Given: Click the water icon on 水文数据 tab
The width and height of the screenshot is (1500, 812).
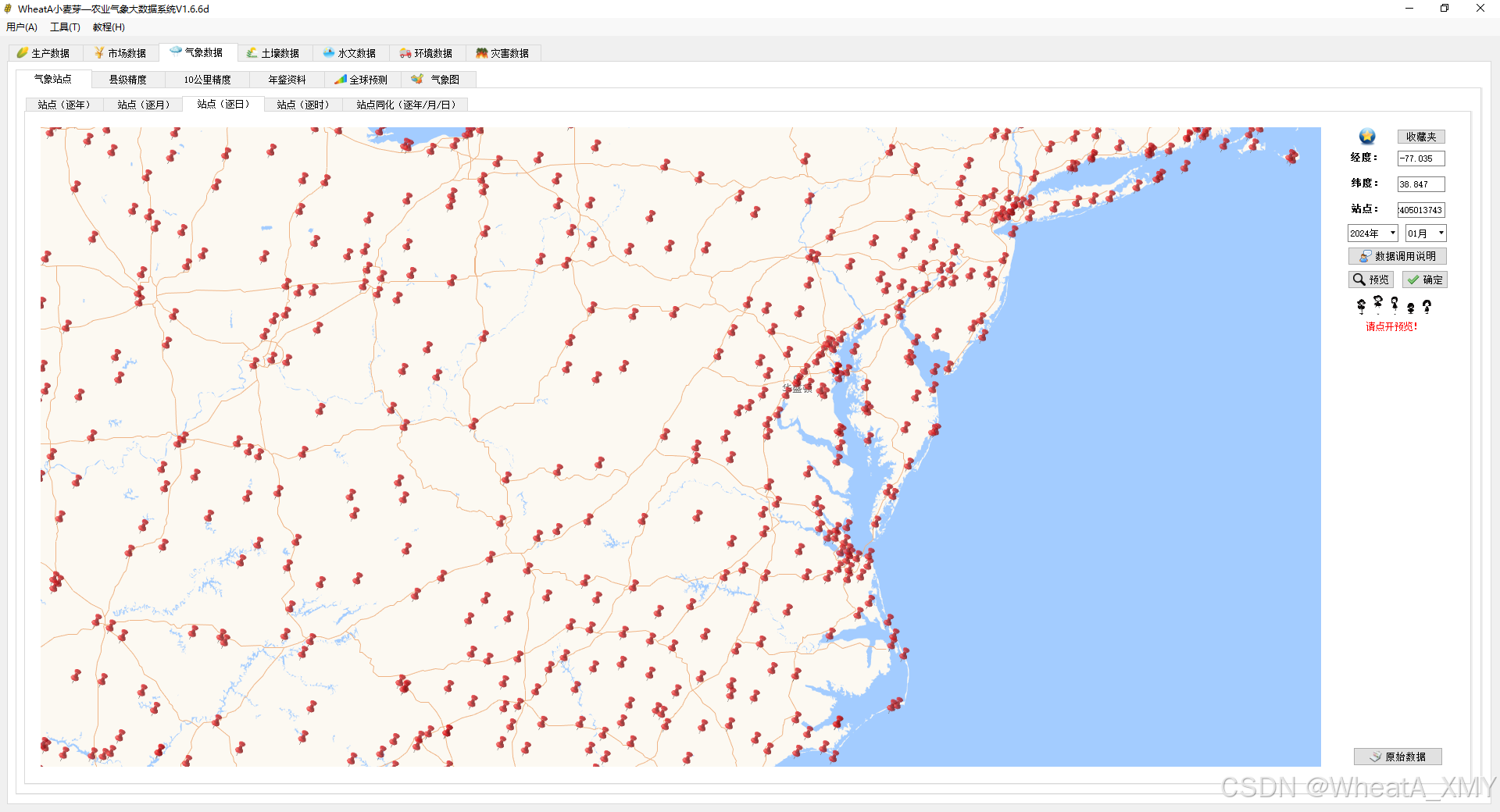Looking at the screenshot, I should coord(329,53).
